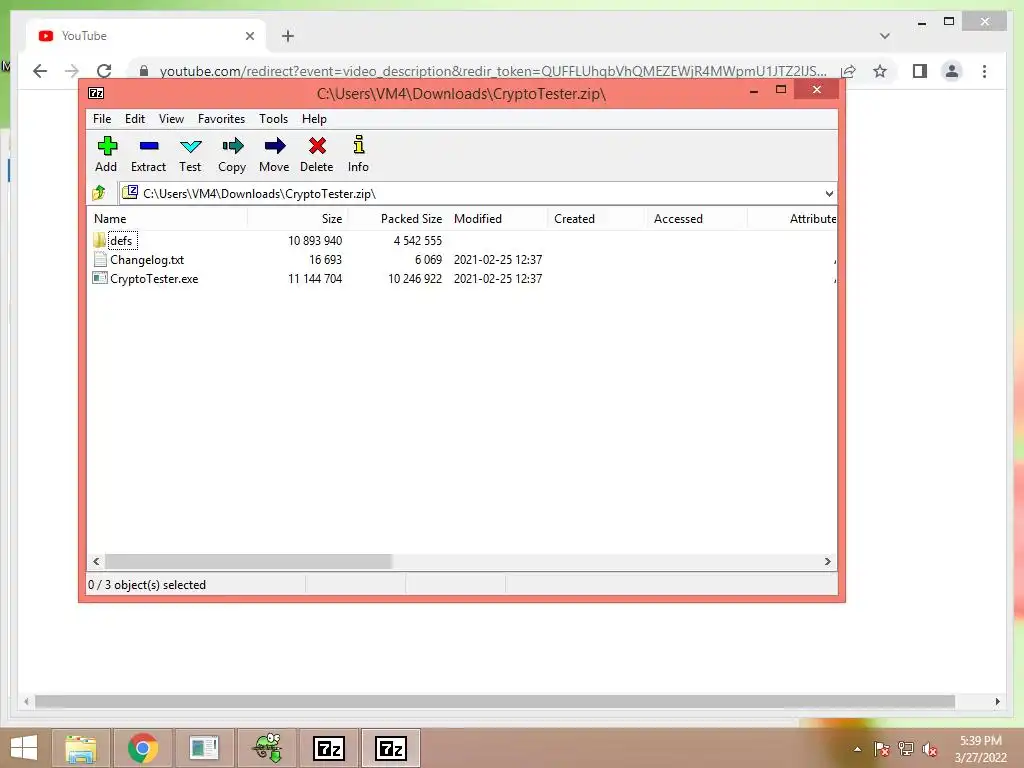Select the defs folder icon
This screenshot has height=768, width=1024.
99,240
